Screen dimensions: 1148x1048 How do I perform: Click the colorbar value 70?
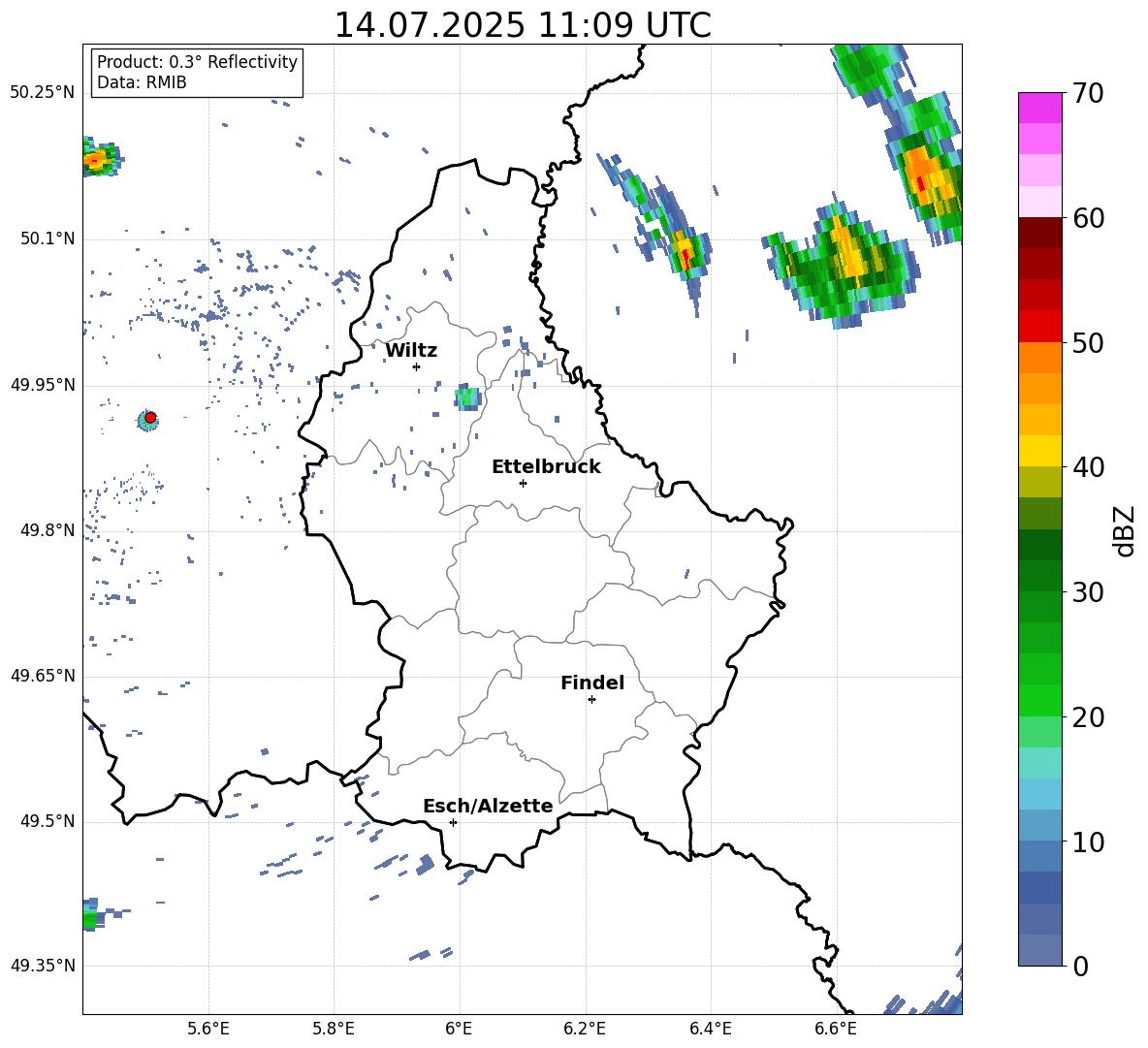pyautogui.click(x=1087, y=93)
